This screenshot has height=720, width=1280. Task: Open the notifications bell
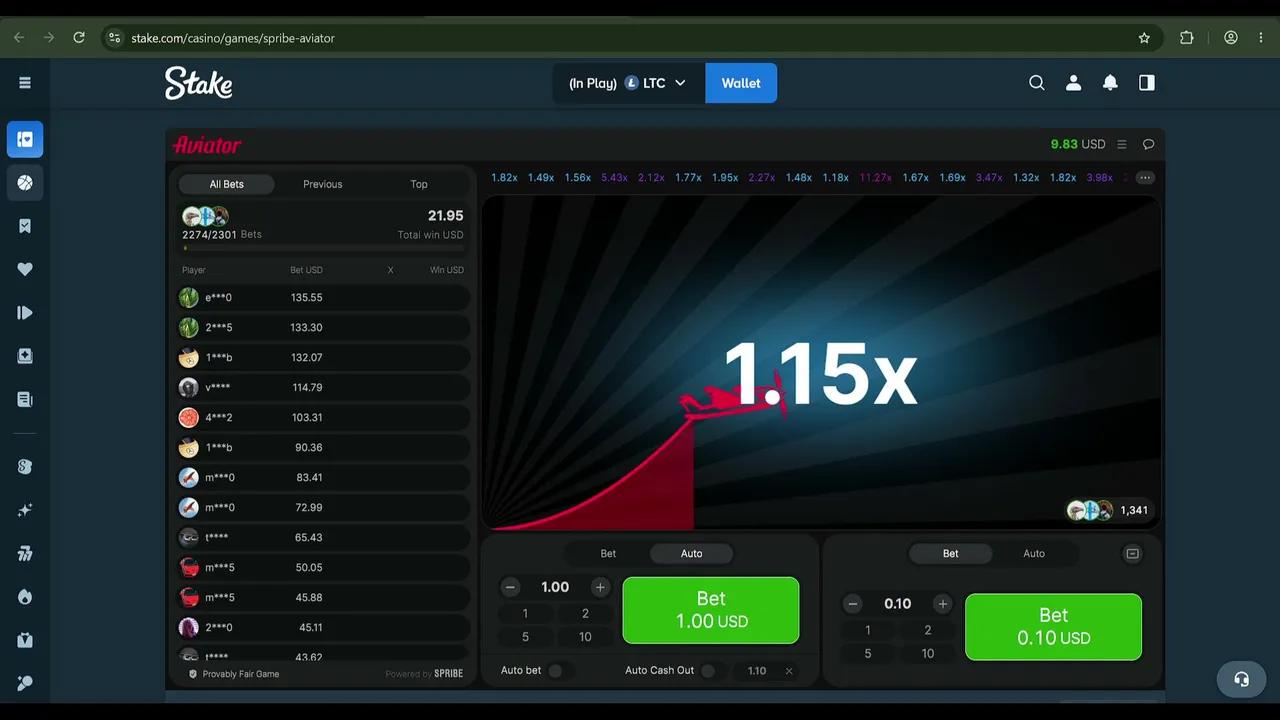tap(1110, 83)
